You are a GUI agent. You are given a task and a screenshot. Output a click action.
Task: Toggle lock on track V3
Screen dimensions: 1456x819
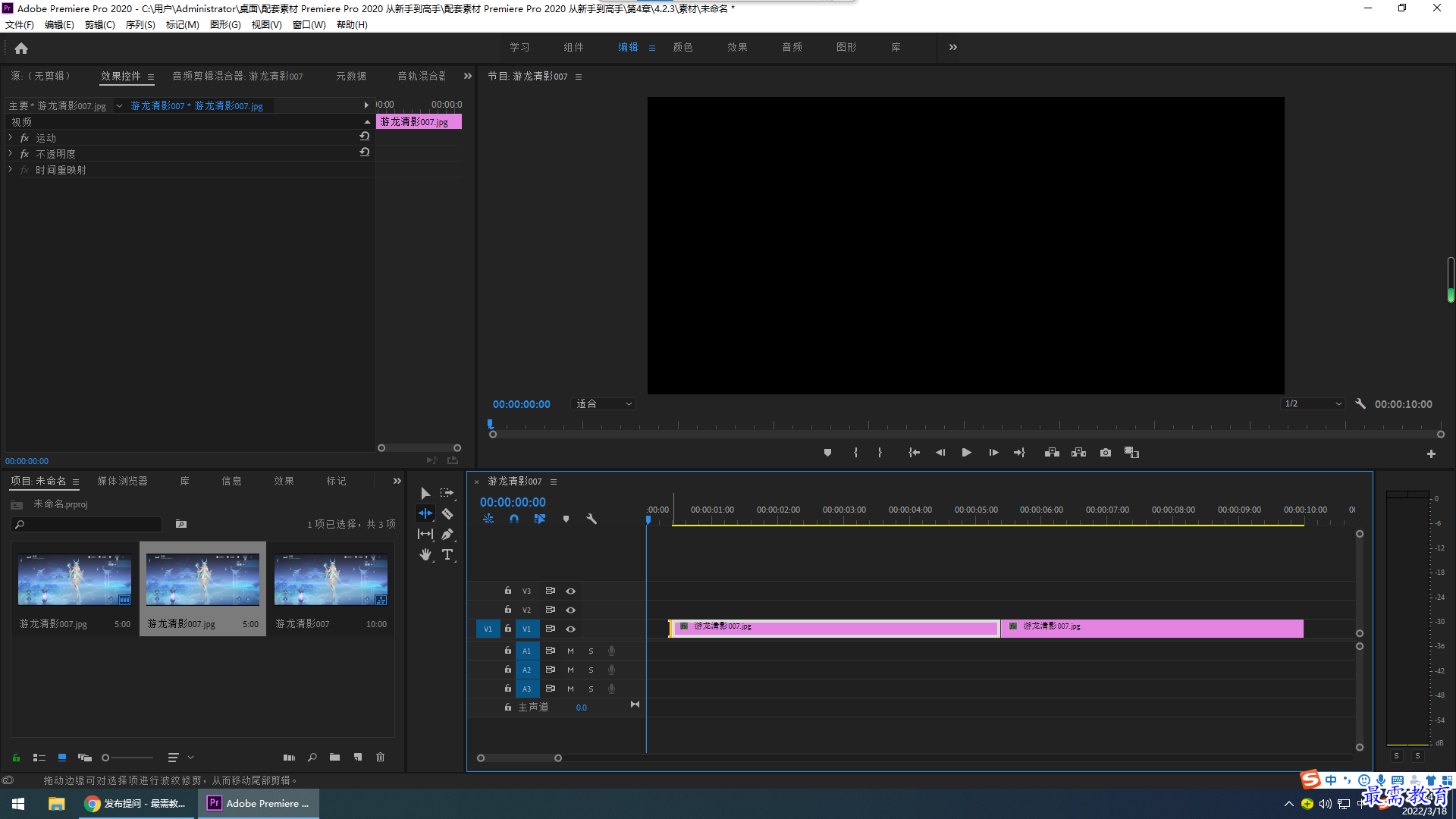tap(508, 591)
